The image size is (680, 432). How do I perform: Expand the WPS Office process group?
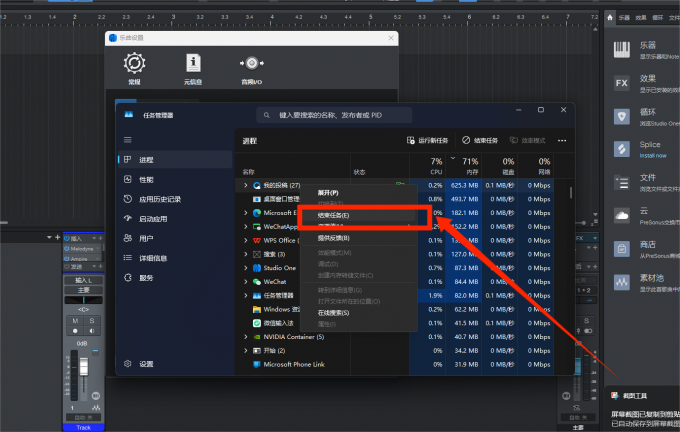click(x=246, y=240)
